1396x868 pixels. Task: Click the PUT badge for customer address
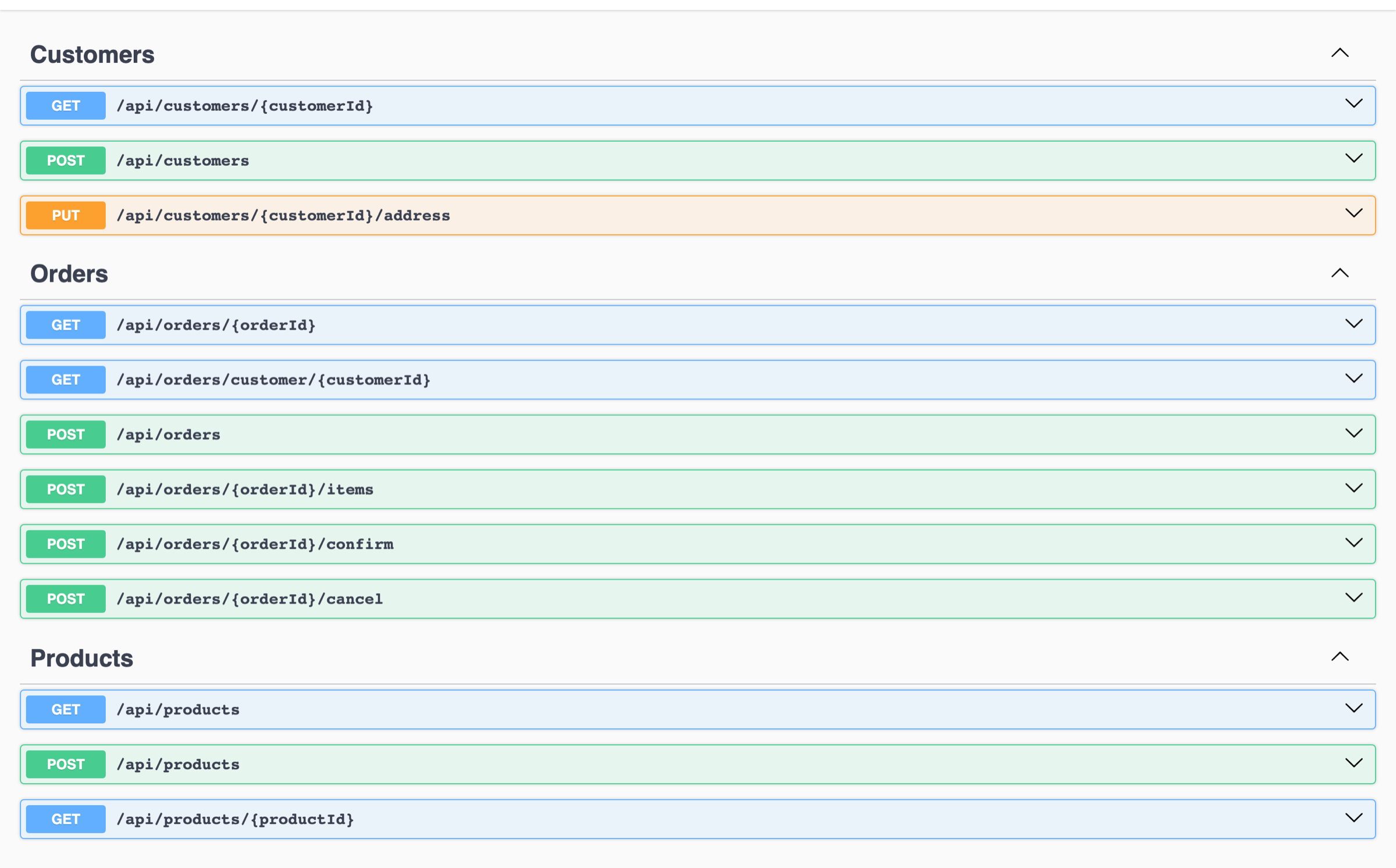[x=66, y=215]
